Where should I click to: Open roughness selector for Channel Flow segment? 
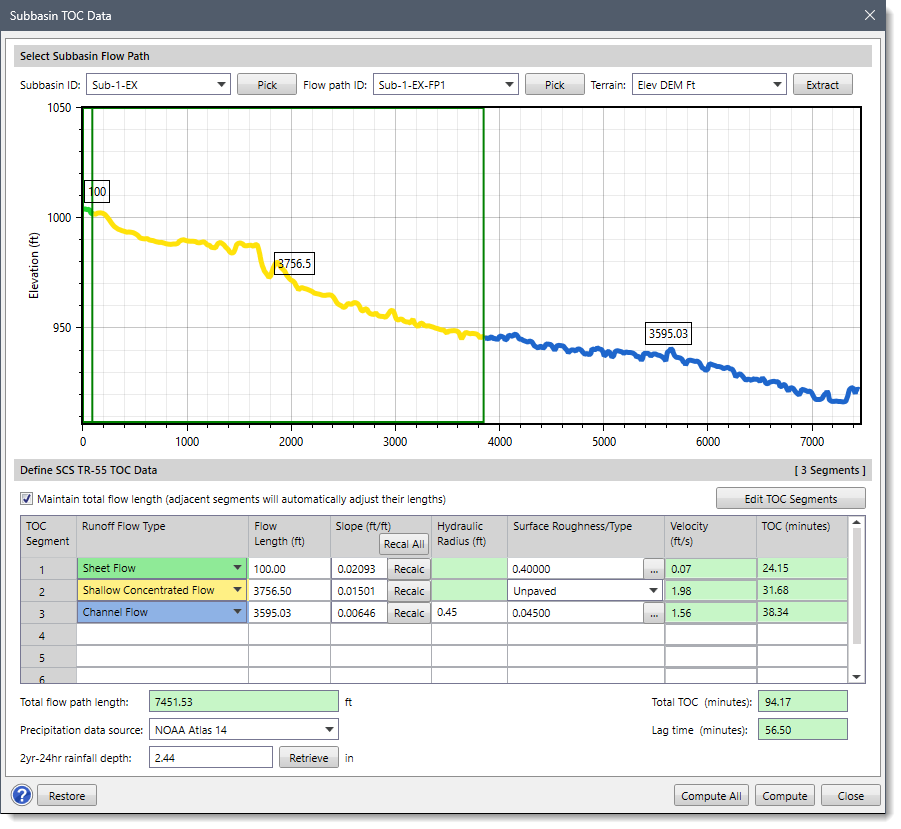(x=653, y=613)
